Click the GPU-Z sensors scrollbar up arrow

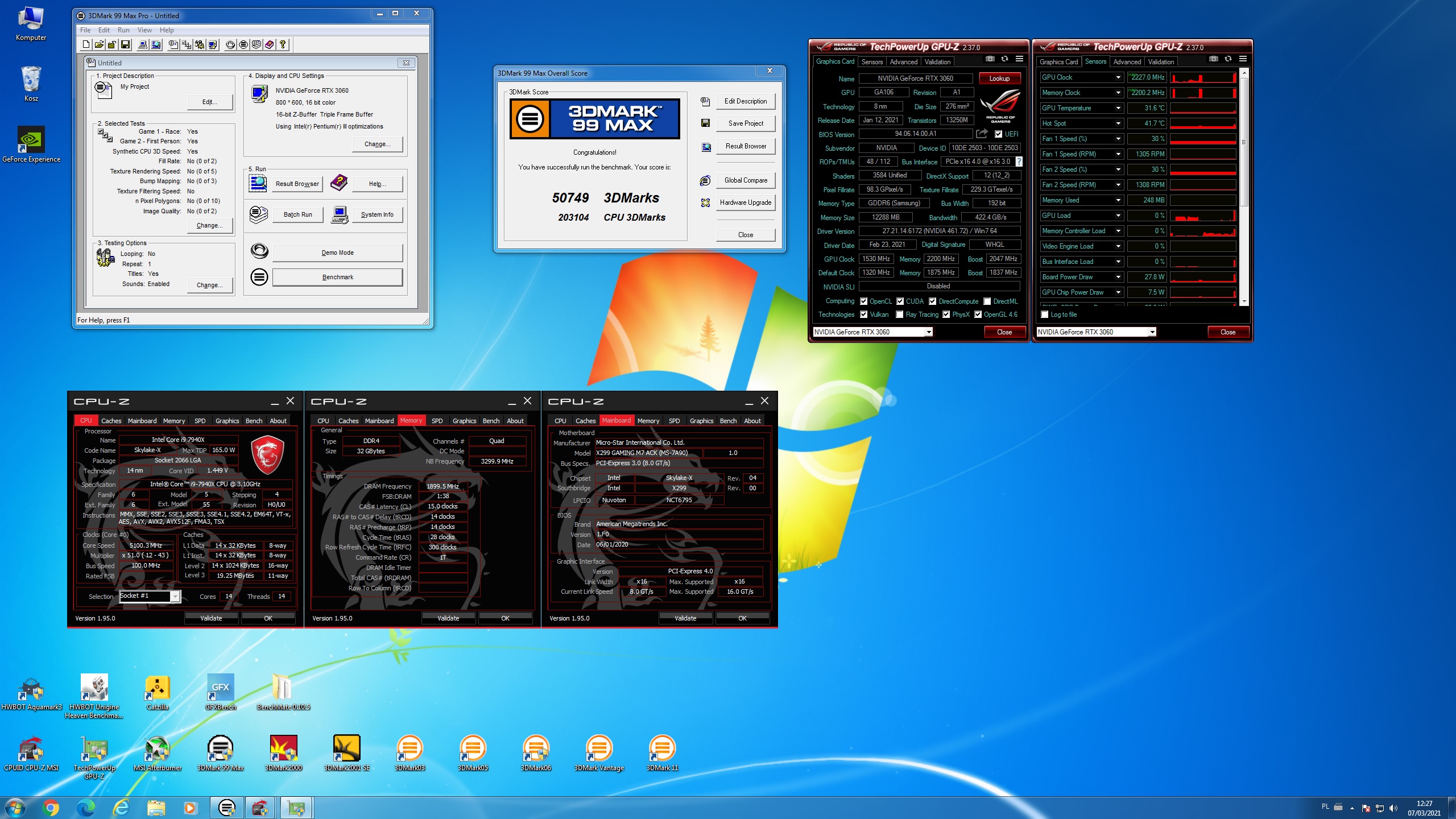[x=1244, y=73]
